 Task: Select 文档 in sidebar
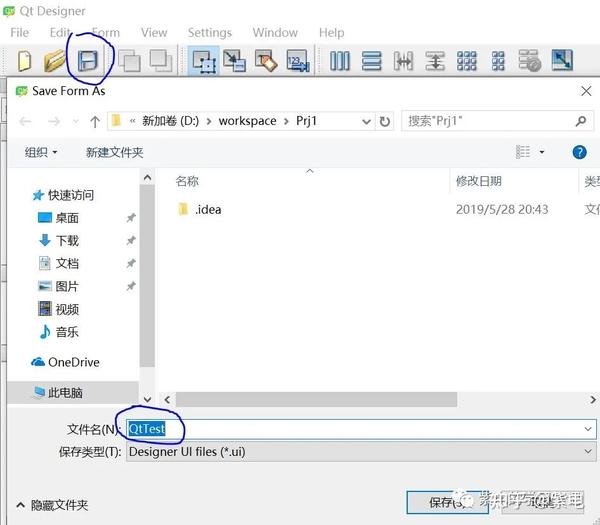58,263
